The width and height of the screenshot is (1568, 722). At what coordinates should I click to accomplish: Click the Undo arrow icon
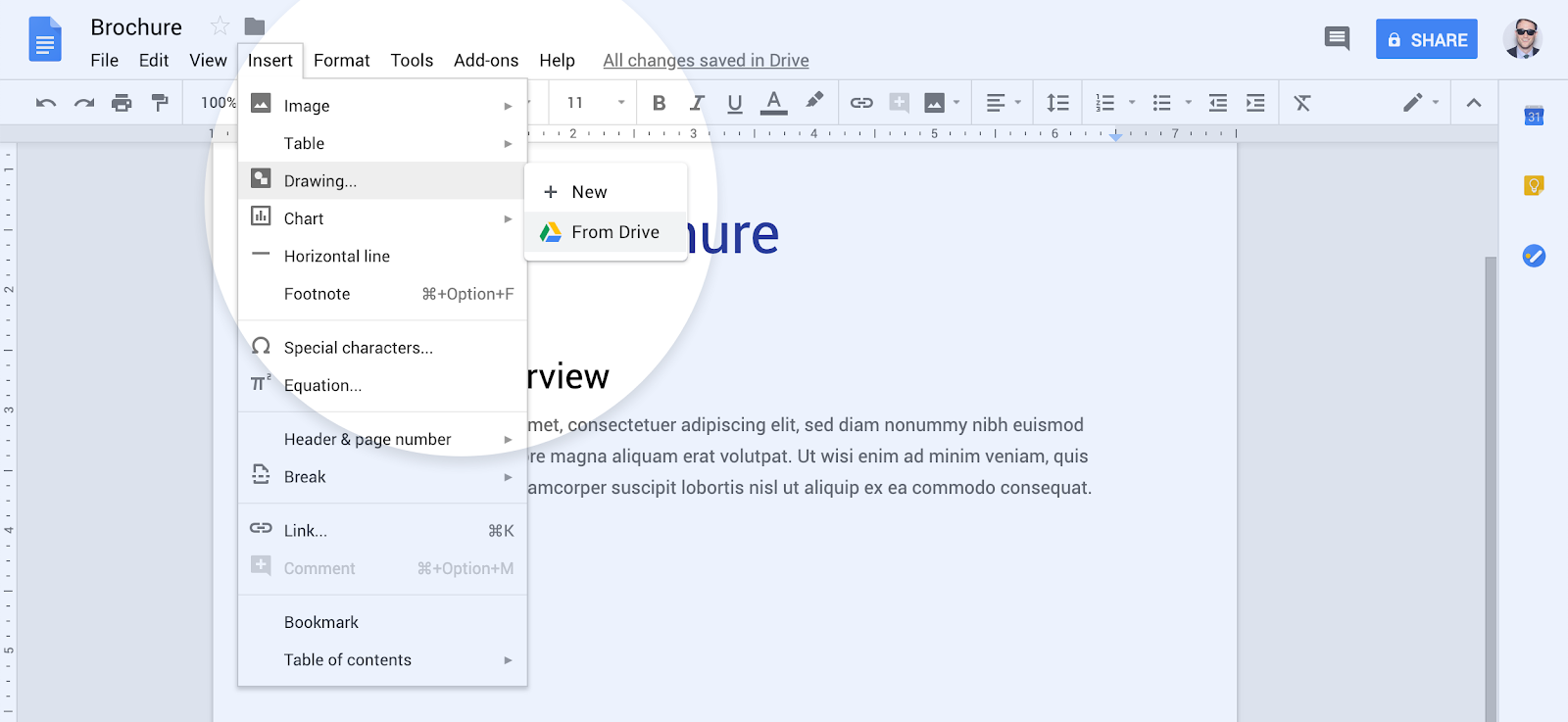45,103
